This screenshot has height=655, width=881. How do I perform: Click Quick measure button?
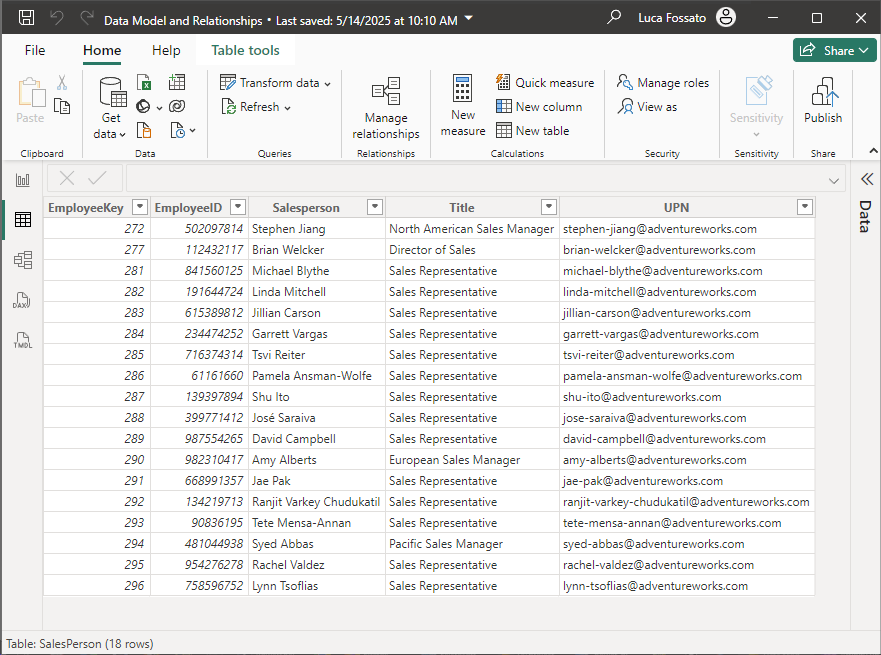tap(544, 83)
